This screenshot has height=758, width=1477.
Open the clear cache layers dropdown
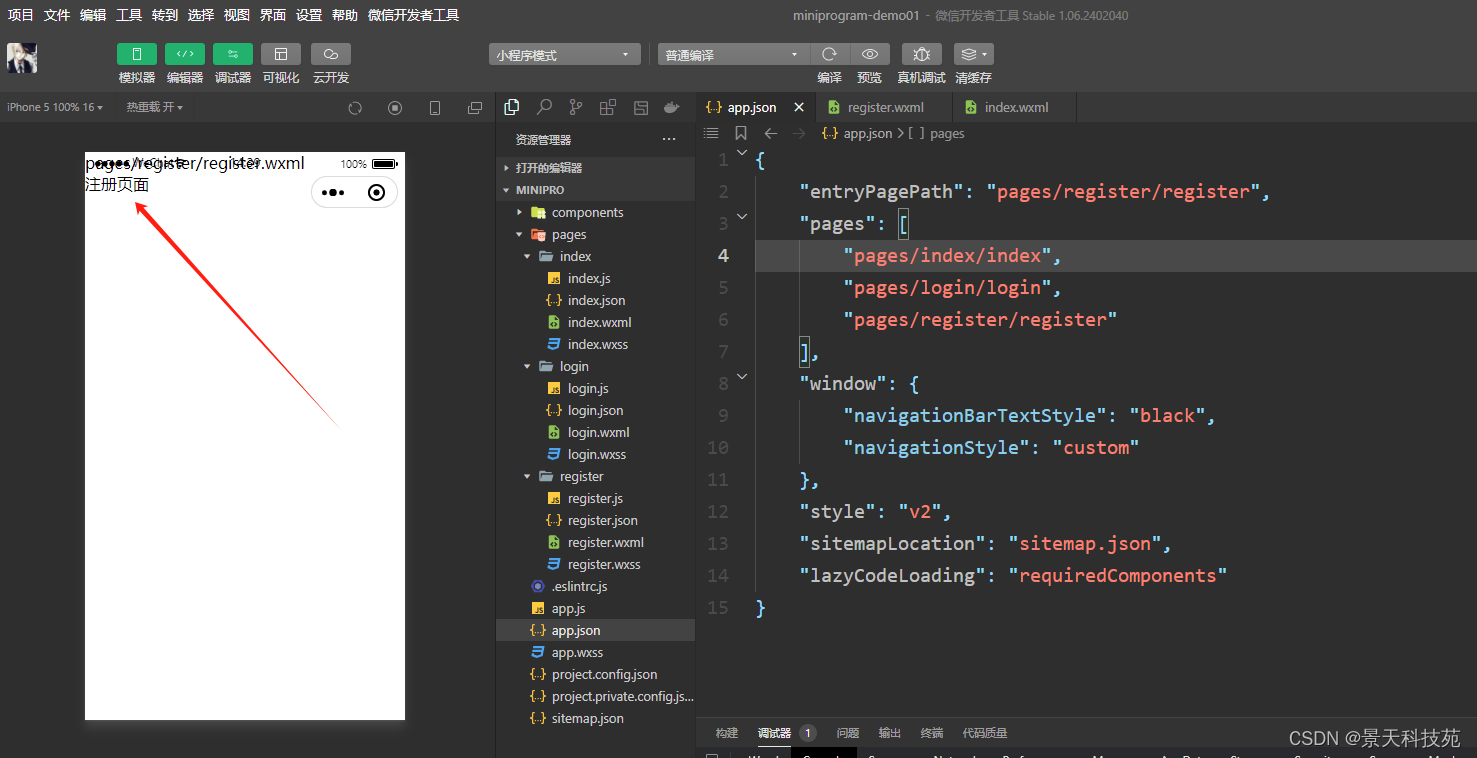point(973,54)
